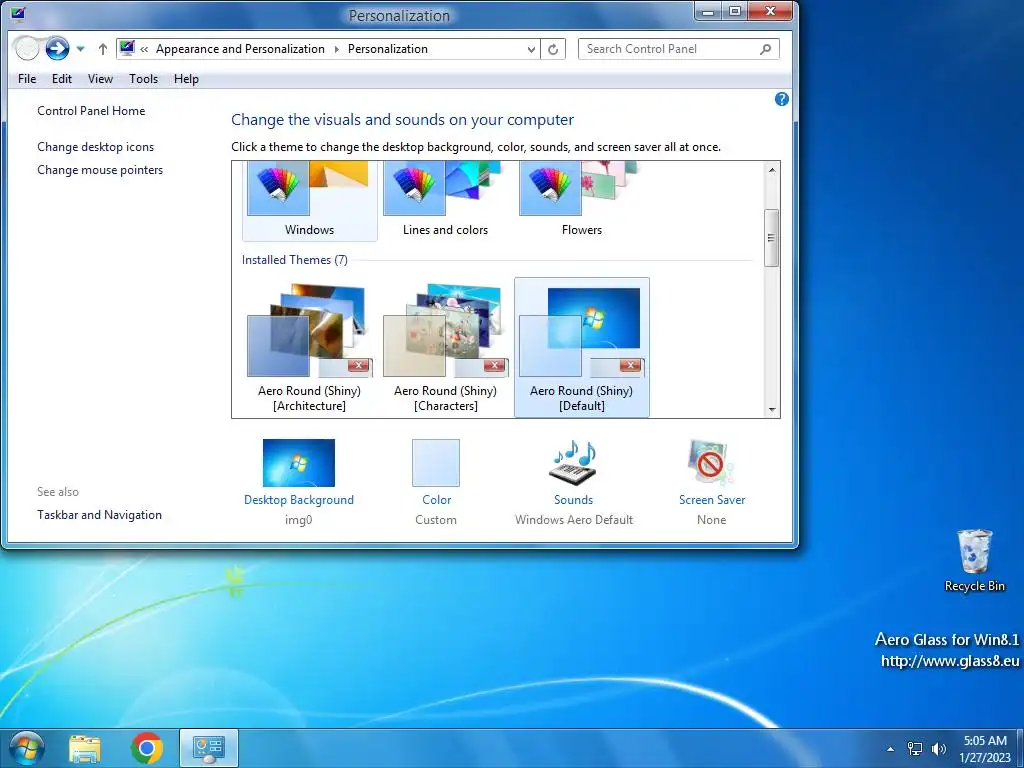Open the File menu
The width and height of the screenshot is (1024, 768).
click(27, 79)
